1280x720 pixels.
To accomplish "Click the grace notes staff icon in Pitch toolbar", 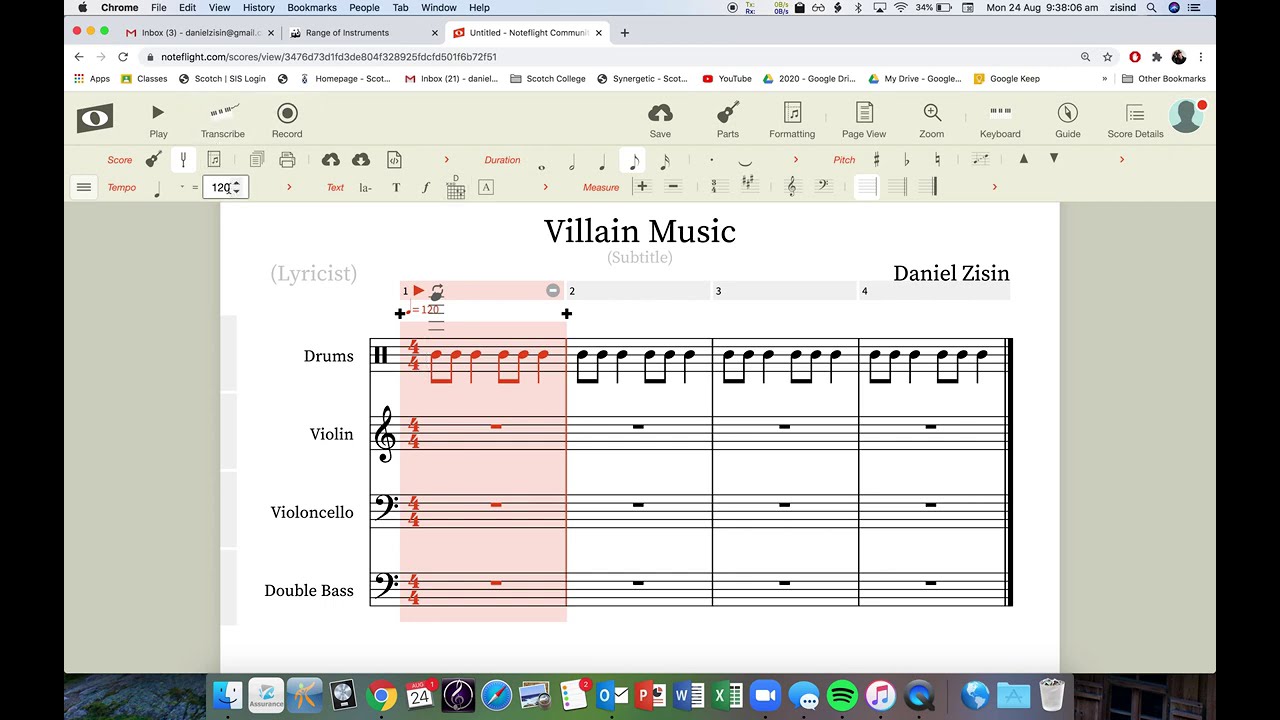I will (x=980, y=159).
